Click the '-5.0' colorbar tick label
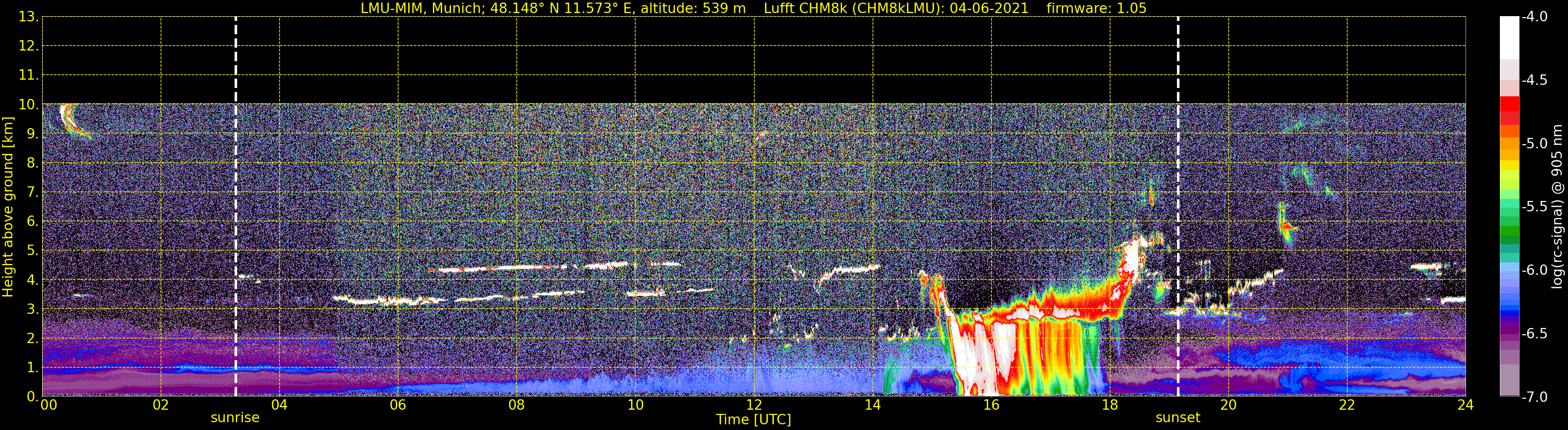This screenshot has height=430, width=1568. point(1535,144)
